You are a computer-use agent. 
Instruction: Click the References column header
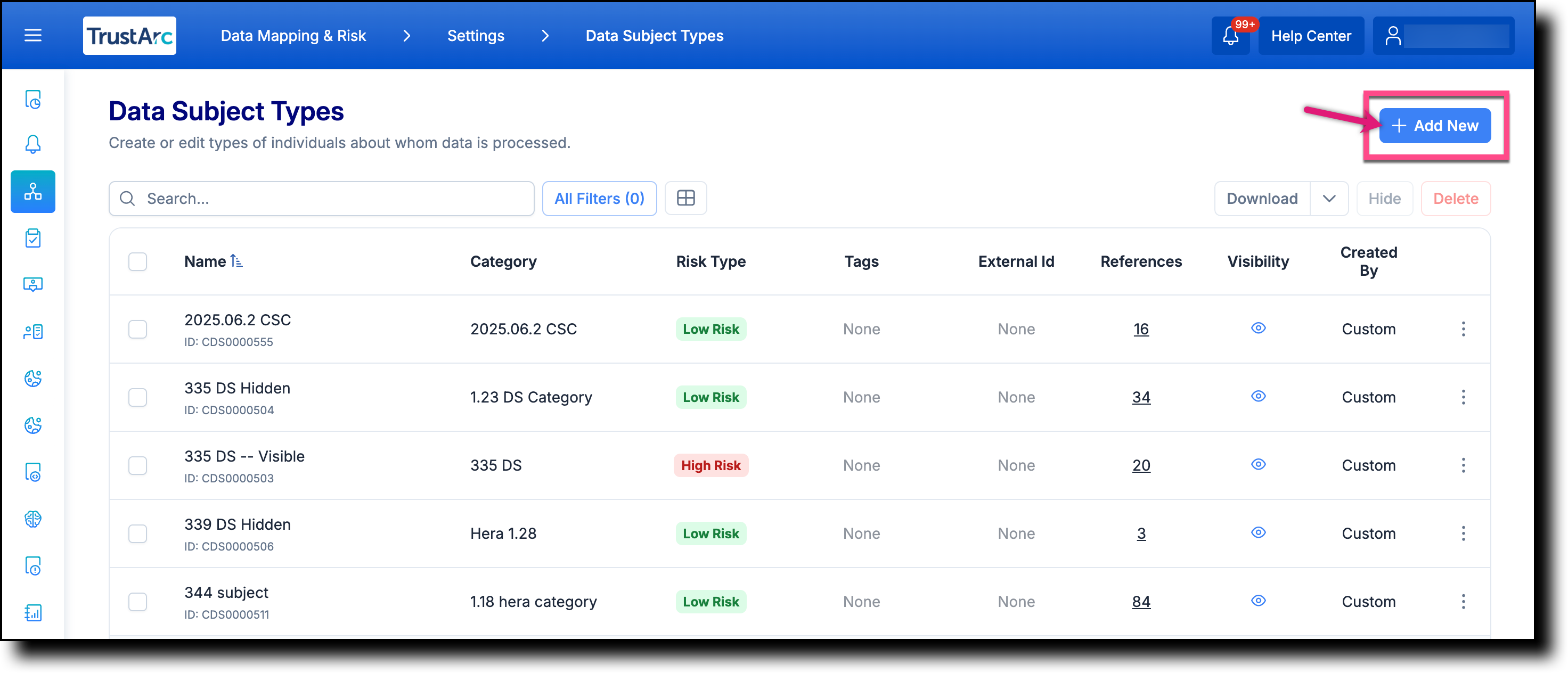[x=1141, y=261]
